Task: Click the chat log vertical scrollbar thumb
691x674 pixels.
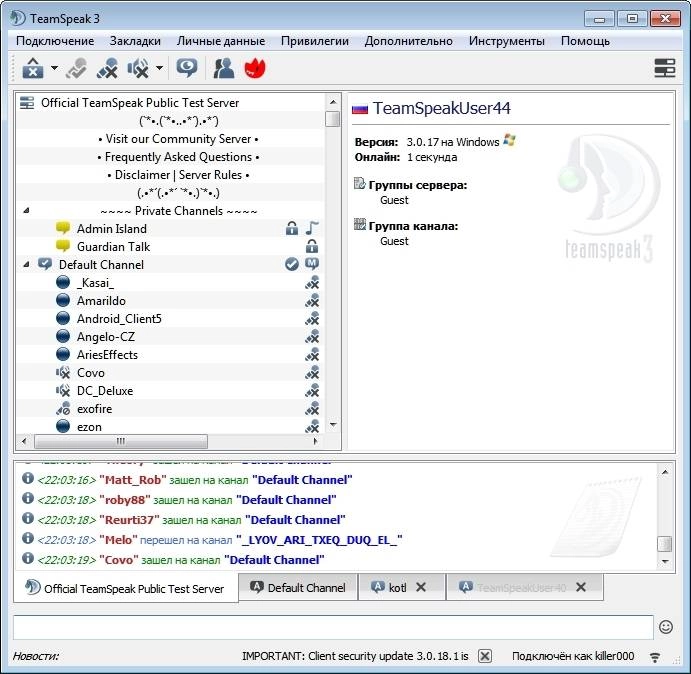Action: tap(665, 544)
